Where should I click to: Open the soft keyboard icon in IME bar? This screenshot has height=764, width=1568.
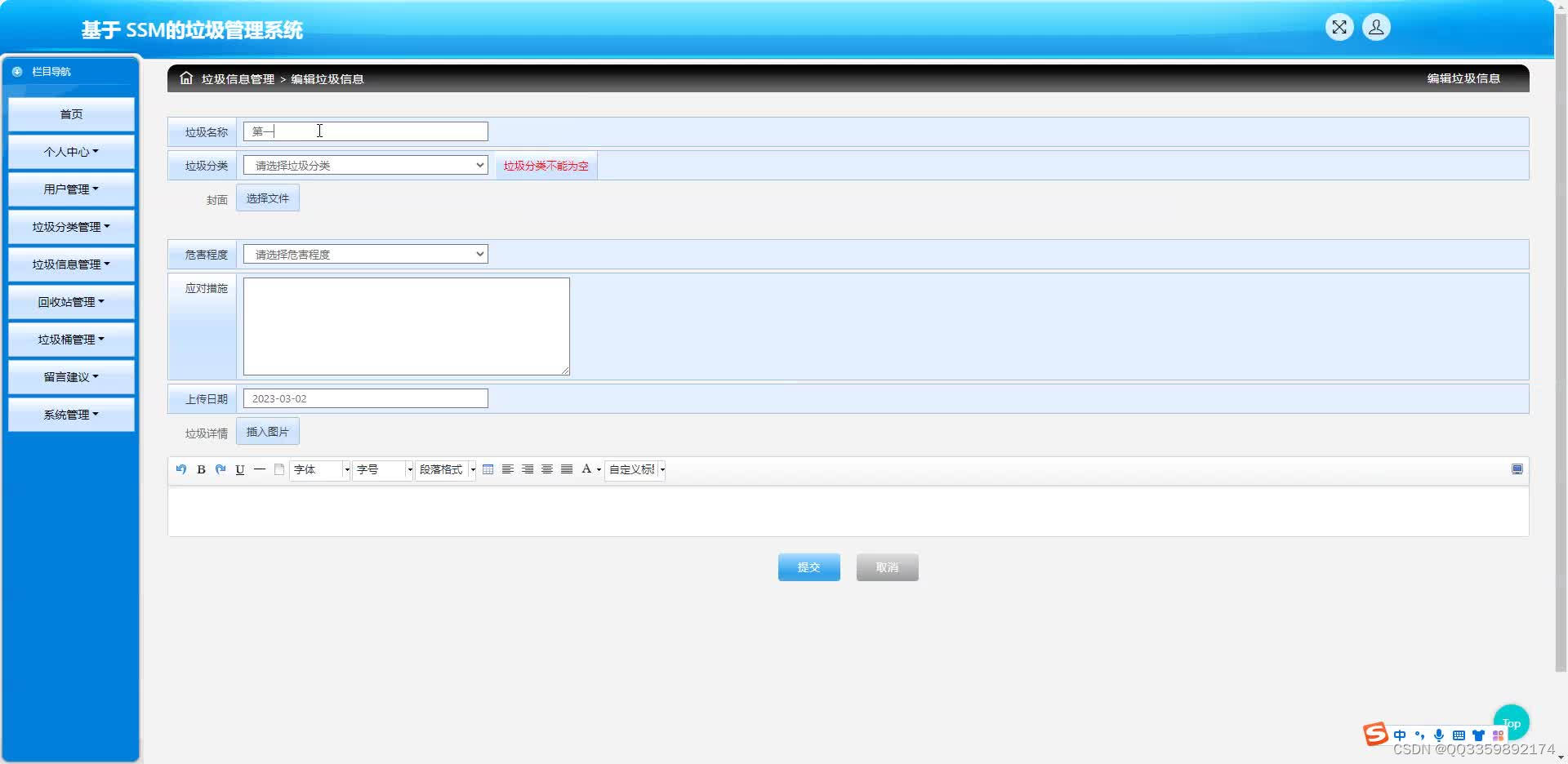click(1459, 735)
